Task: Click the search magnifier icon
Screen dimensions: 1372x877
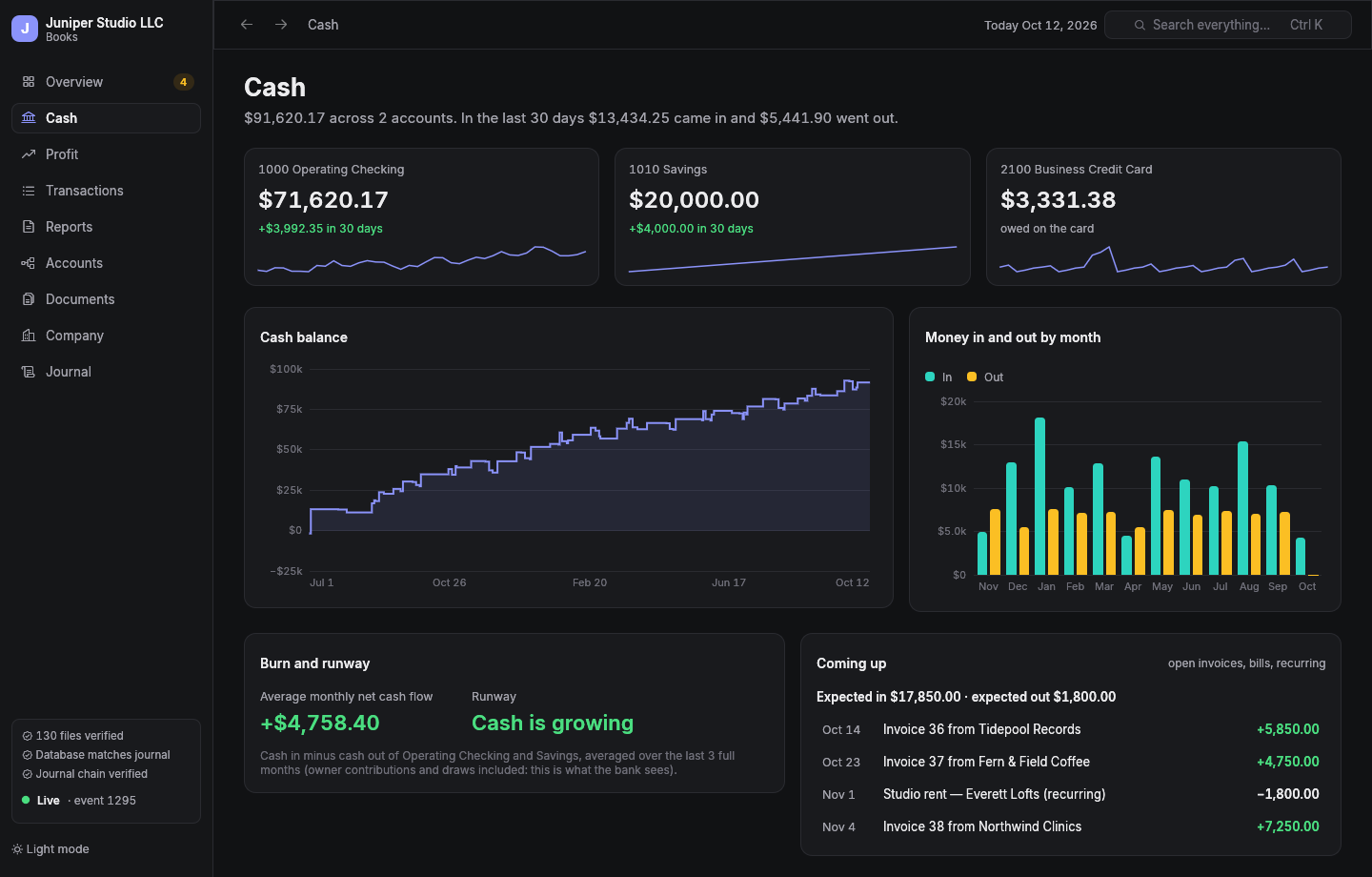Action: pyautogui.click(x=1140, y=25)
